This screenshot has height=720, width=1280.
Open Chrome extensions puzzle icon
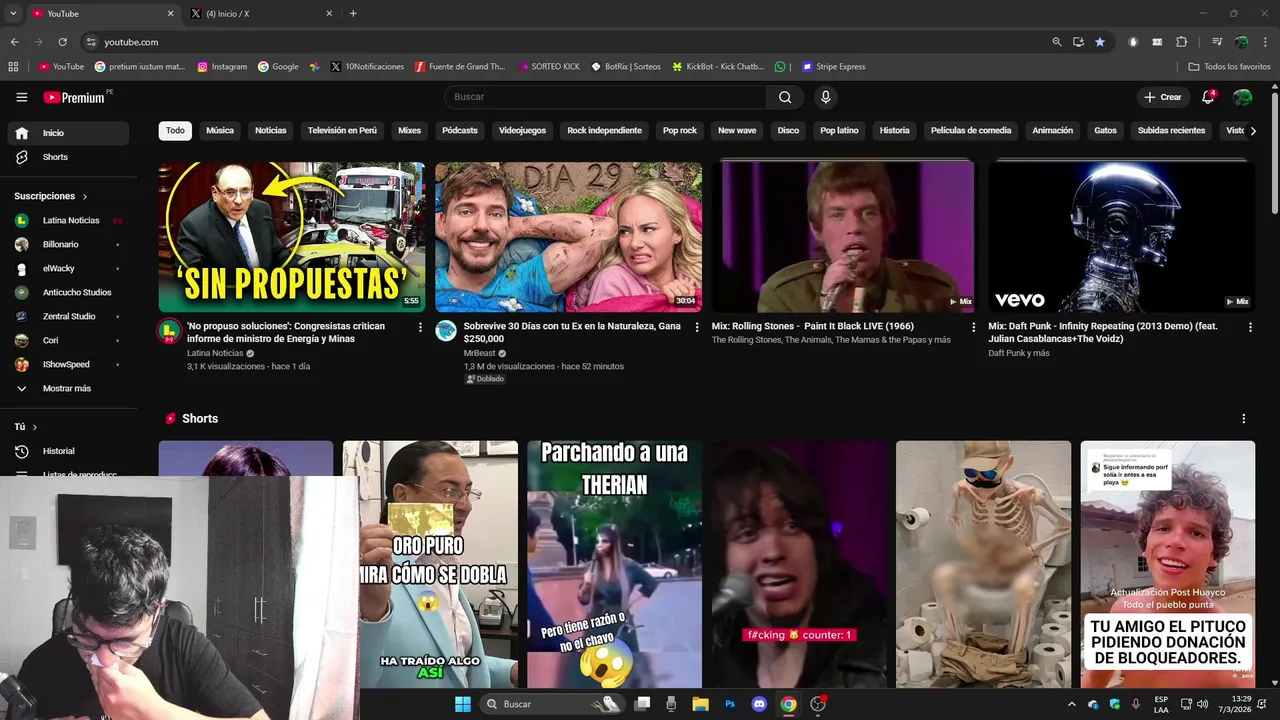1182,42
